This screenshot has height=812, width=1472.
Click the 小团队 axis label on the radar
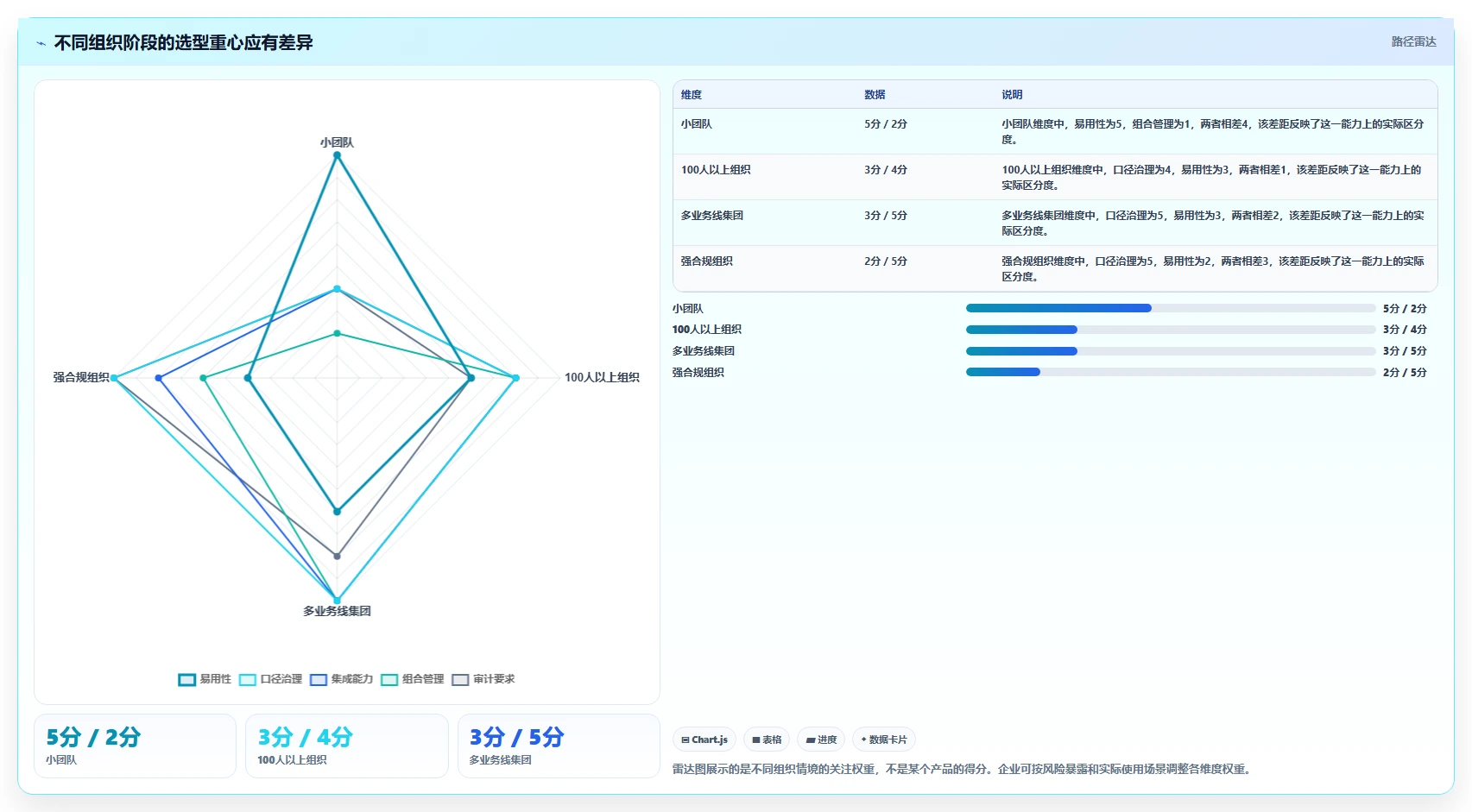point(337,142)
